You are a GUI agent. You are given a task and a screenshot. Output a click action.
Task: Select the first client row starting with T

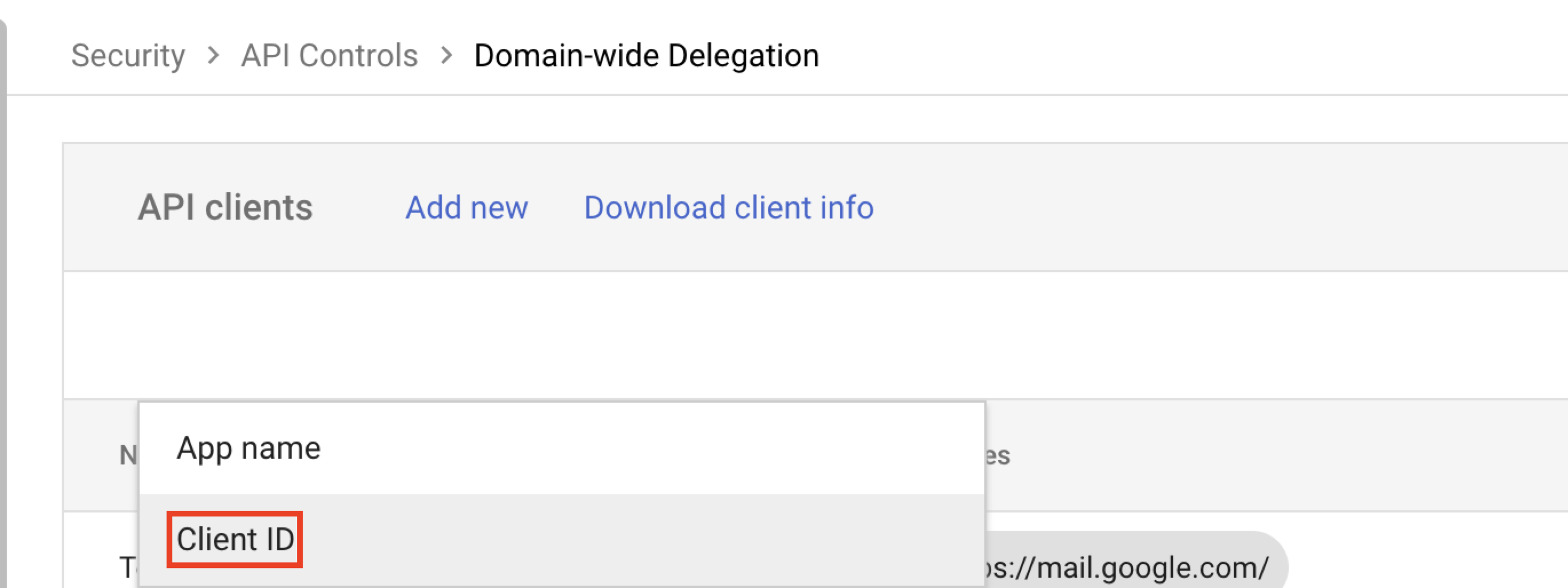[127, 567]
